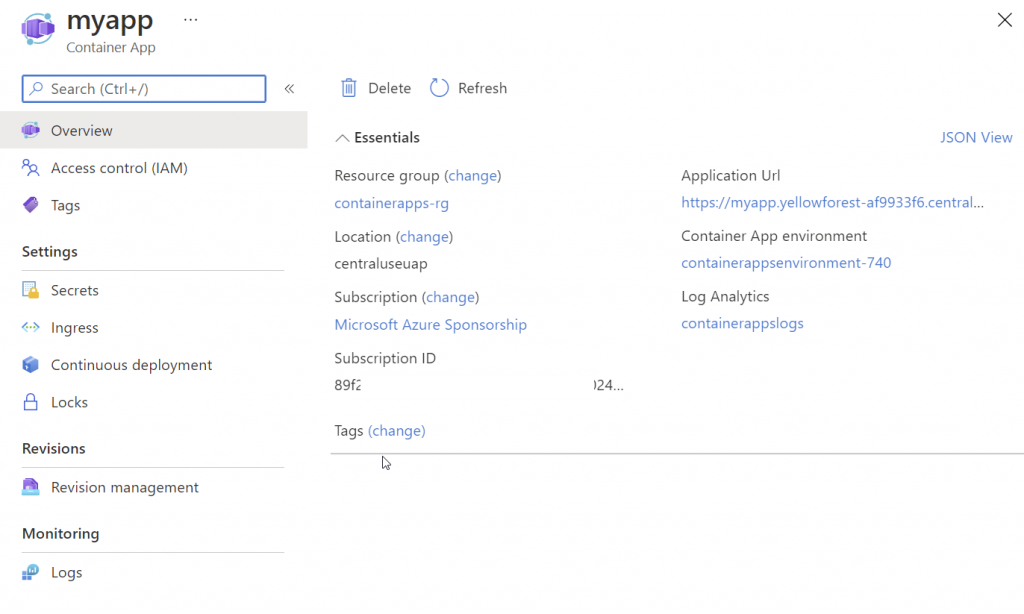Click the Logs monitoring icon

click(x=31, y=572)
